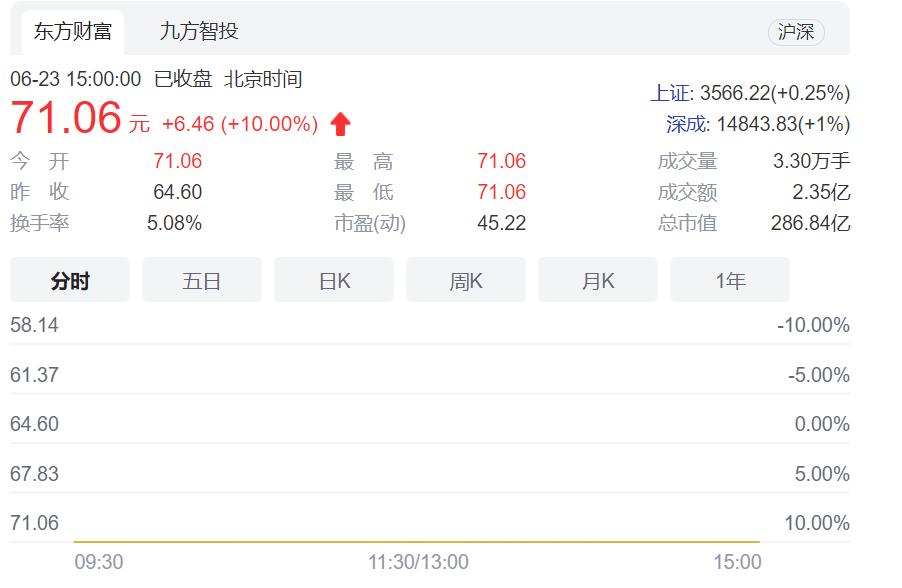The image size is (902, 588).
Task: Open the 上证 index link
Action: point(671,93)
